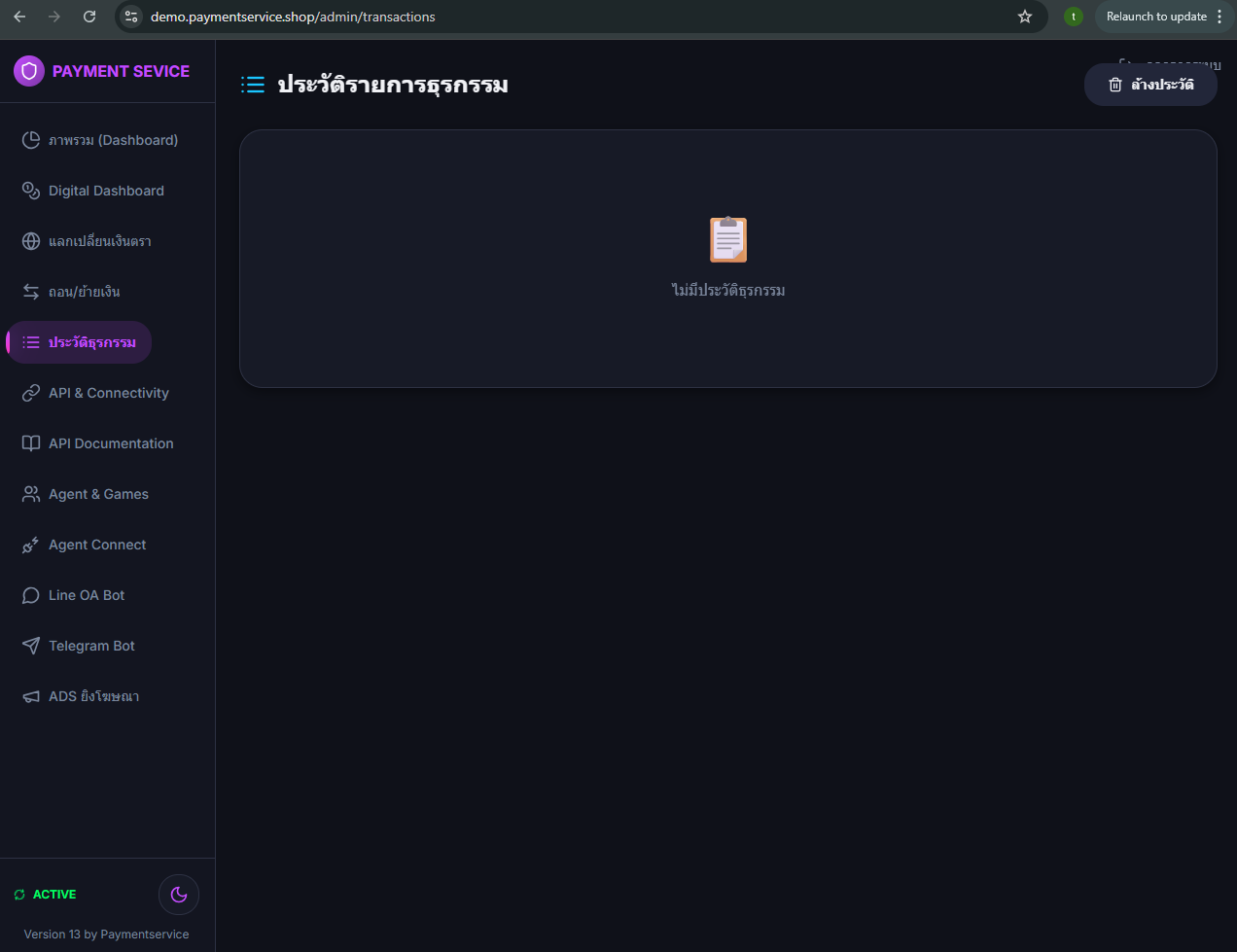Select the globe icon for แลกเปลี่ยนเงินตรา
This screenshot has height=952, width=1237.
[31, 241]
